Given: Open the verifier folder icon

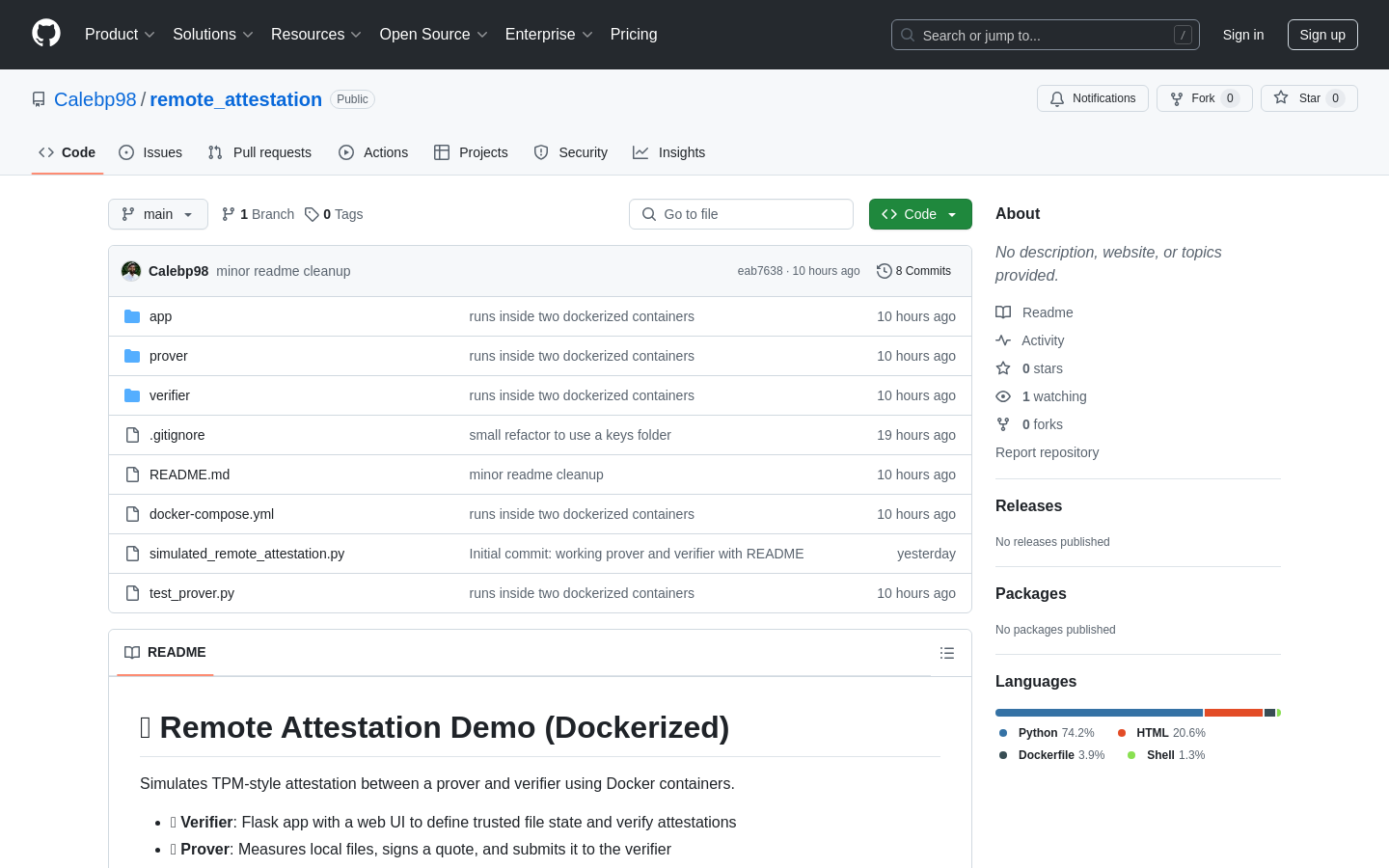Looking at the screenshot, I should pos(132,395).
